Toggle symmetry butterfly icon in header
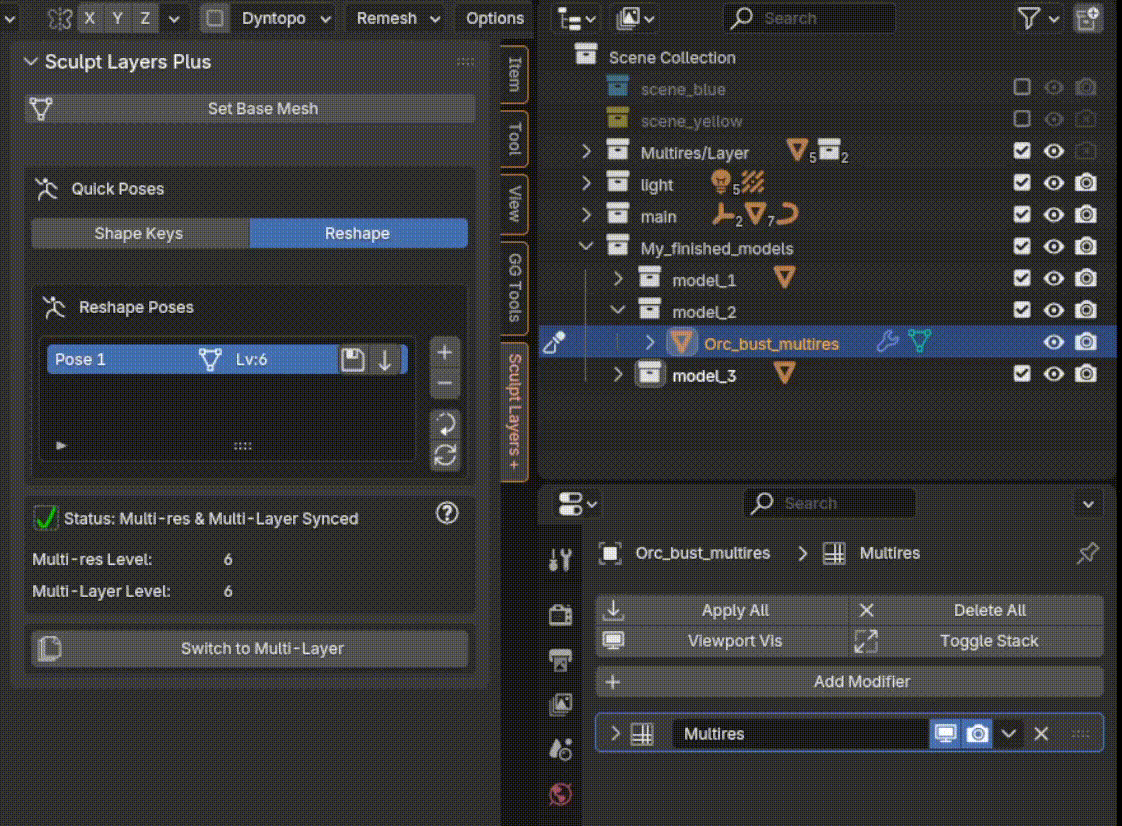 60,18
